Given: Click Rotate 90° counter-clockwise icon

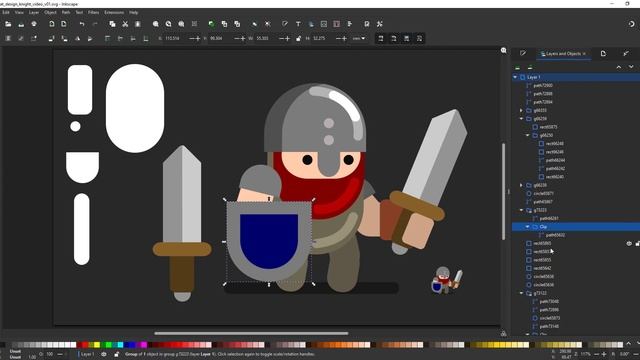Looking at the screenshot, I should pyautogui.click(x=51, y=38).
